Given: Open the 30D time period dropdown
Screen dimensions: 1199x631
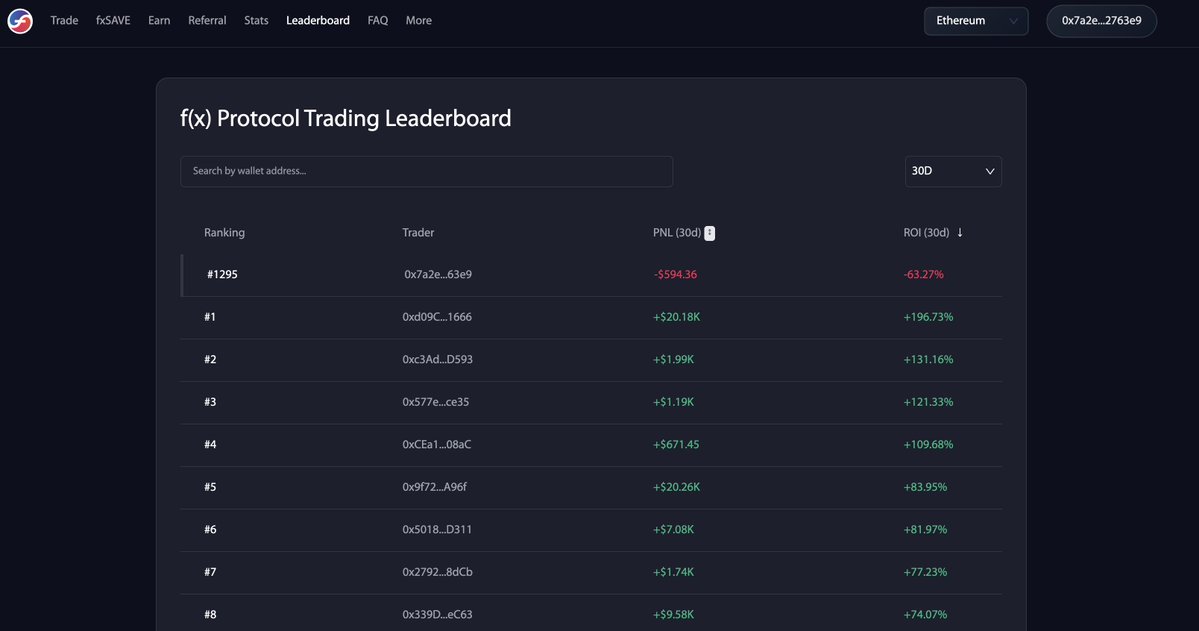Looking at the screenshot, I should pos(953,171).
